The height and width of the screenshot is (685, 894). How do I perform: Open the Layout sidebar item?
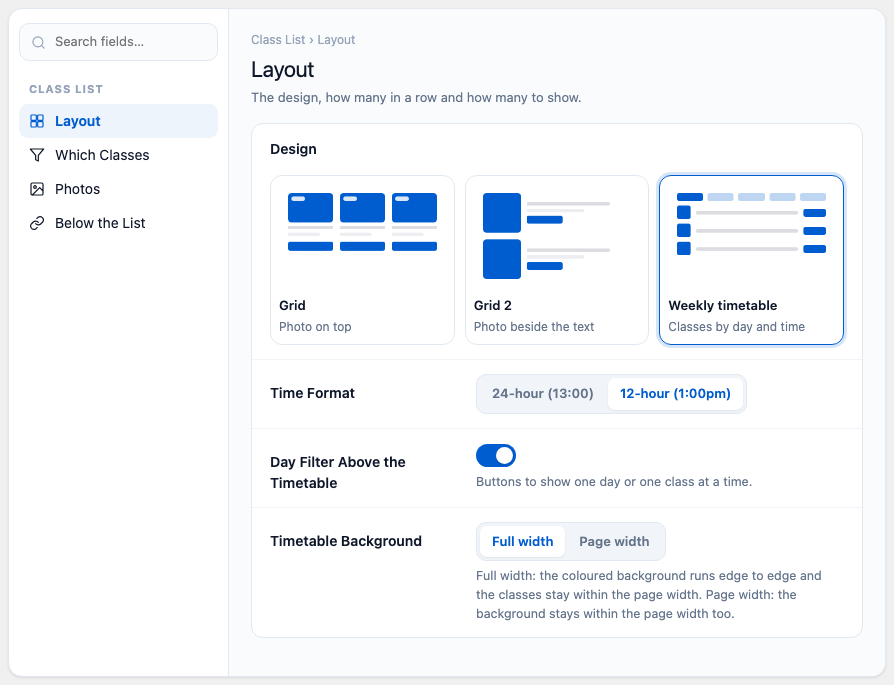119,121
